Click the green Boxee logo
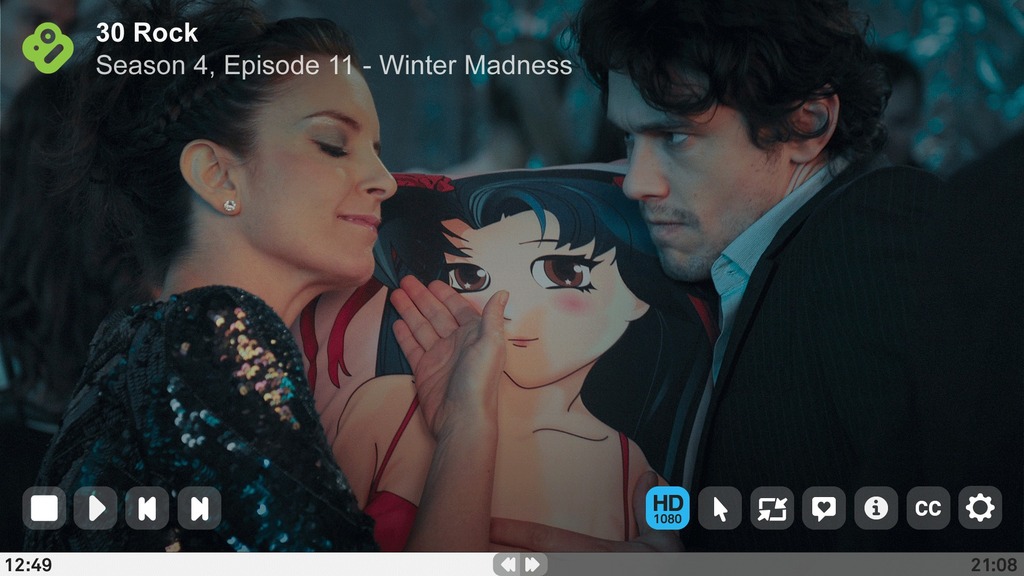Image resolution: width=1024 pixels, height=576 pixels. [48, 48]
